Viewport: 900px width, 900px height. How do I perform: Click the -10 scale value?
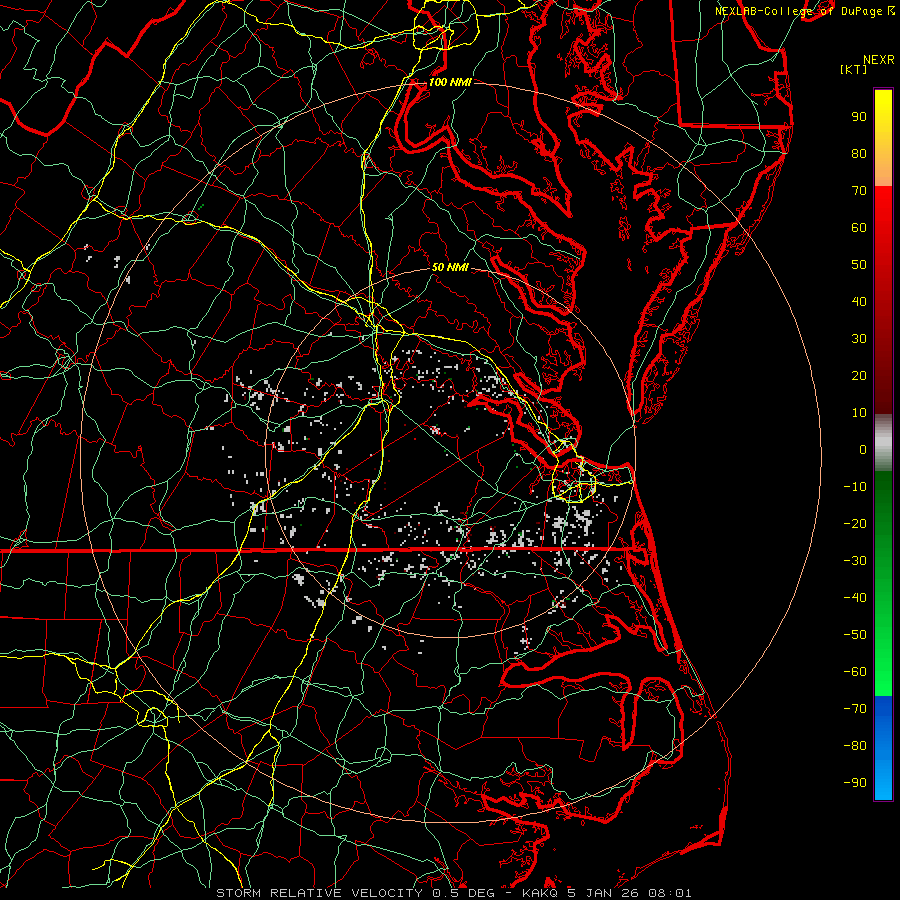pyautogui.click(x=855, y=487)
